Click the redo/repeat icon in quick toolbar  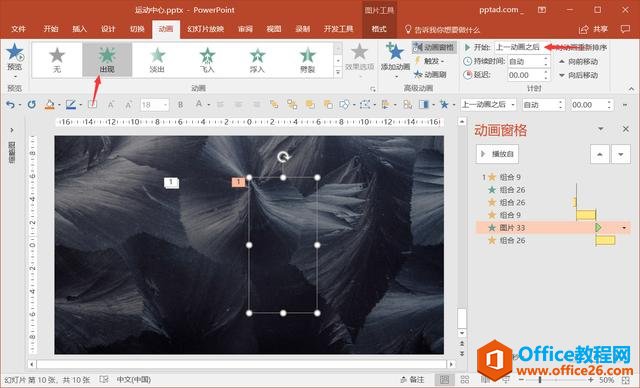[31, 105]
